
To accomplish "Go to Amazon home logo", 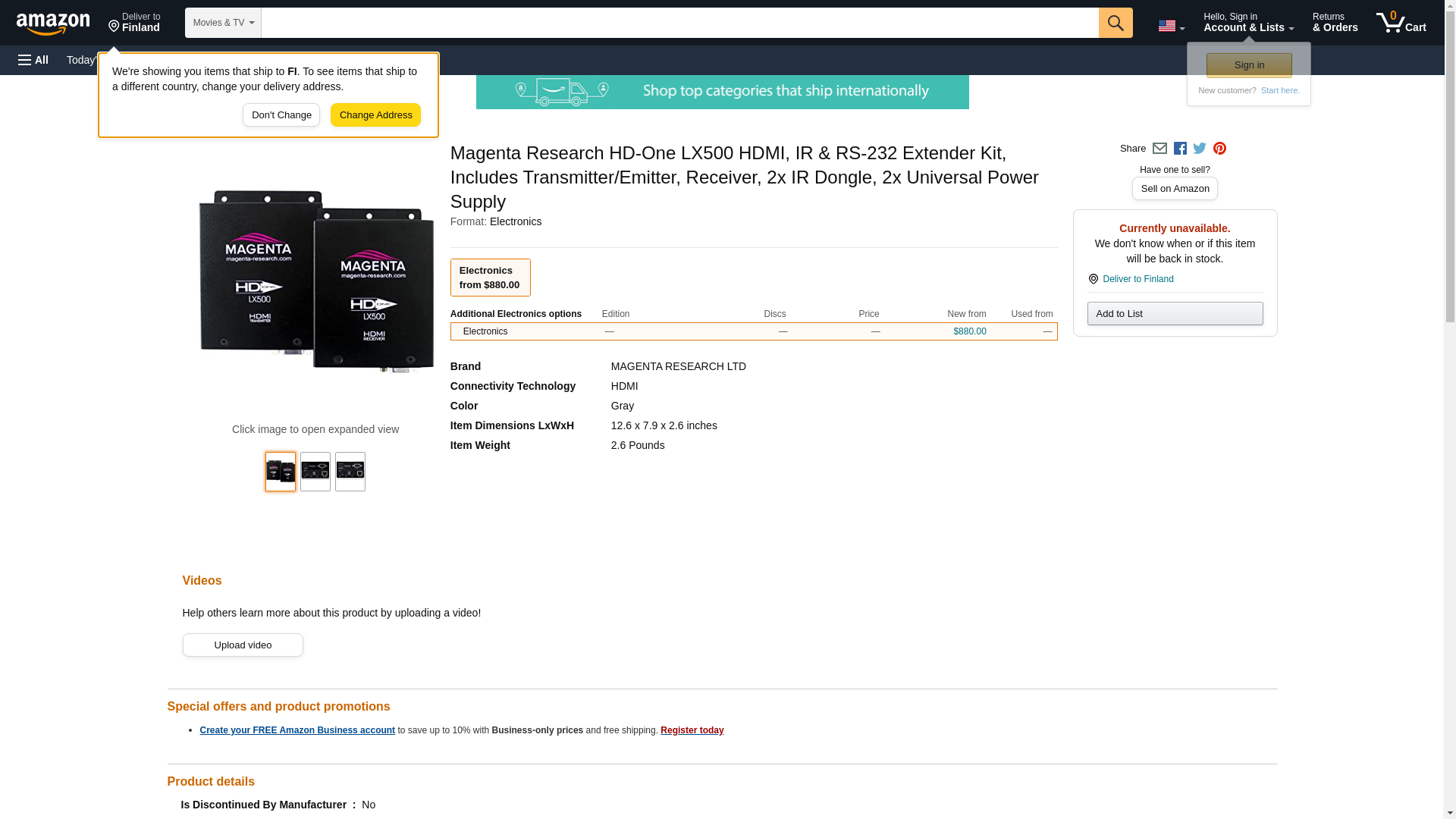I will coord(53,24).
